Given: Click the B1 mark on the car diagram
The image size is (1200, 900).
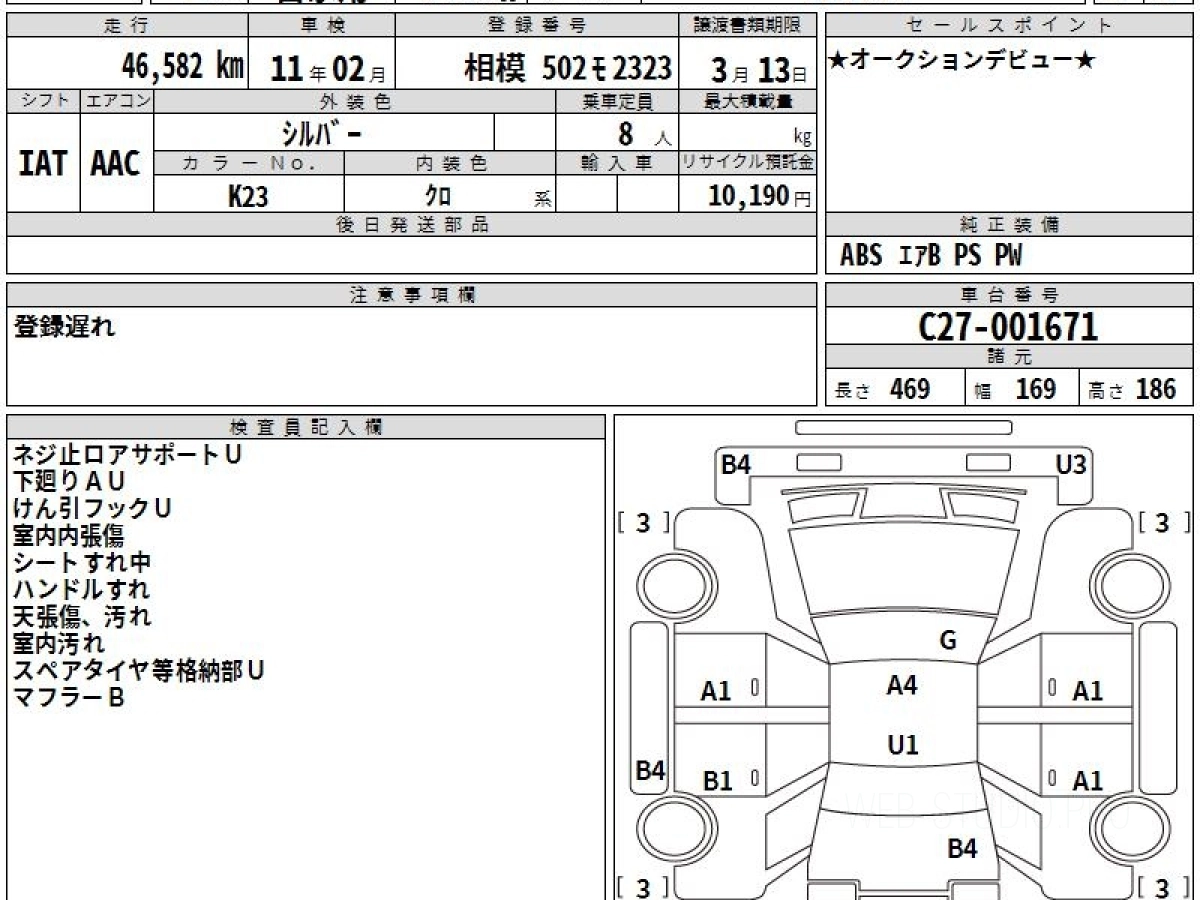Looking at the screenshot, I should tap(717, 781).
